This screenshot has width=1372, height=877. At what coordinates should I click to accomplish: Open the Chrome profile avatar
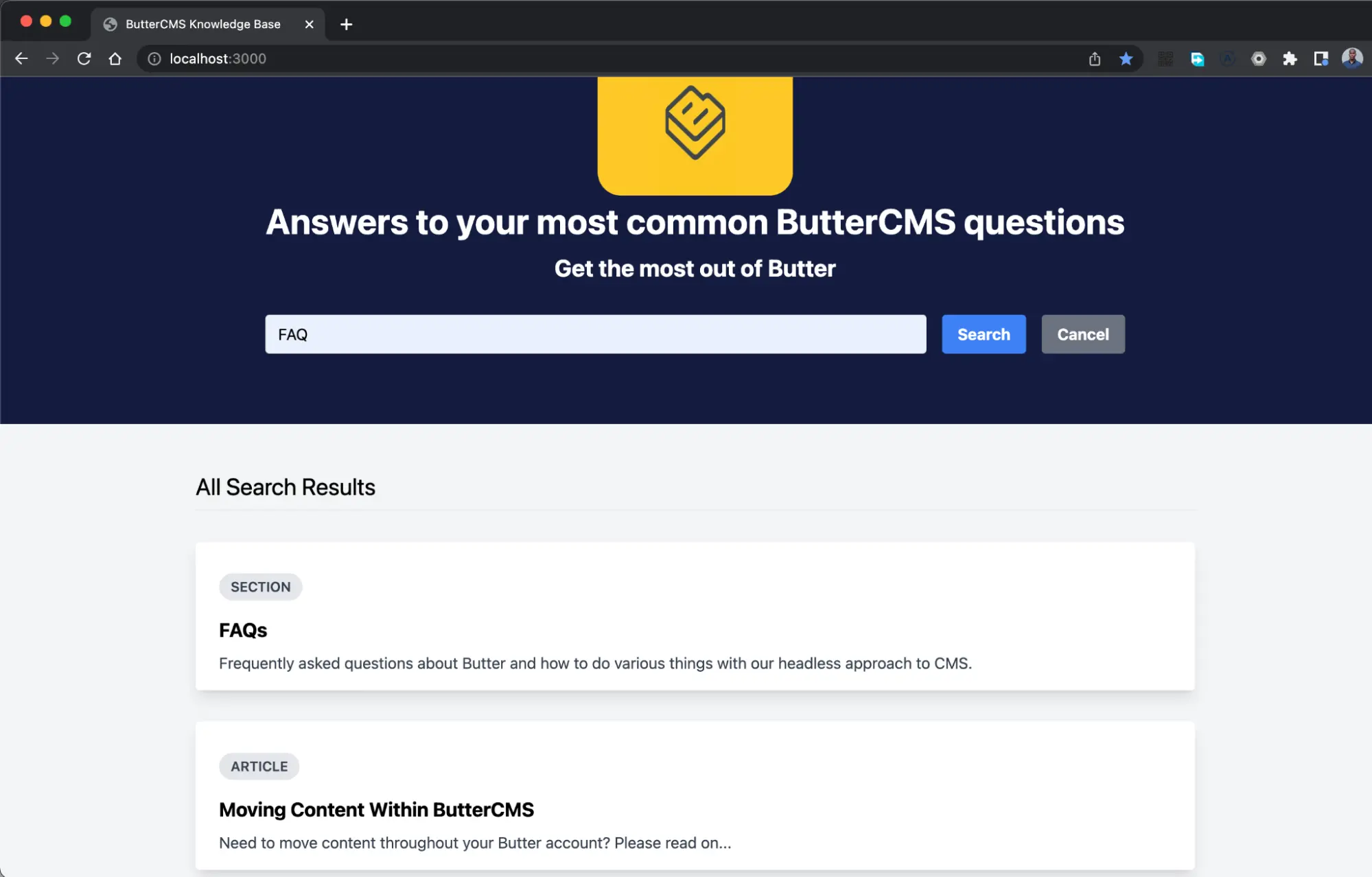pyautogui.click(x=1351, y=59)
